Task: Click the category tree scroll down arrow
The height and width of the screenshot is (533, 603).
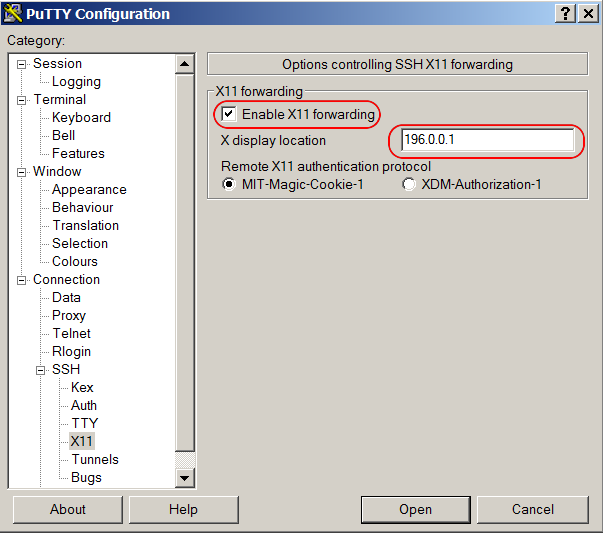Action: point(185,478)
